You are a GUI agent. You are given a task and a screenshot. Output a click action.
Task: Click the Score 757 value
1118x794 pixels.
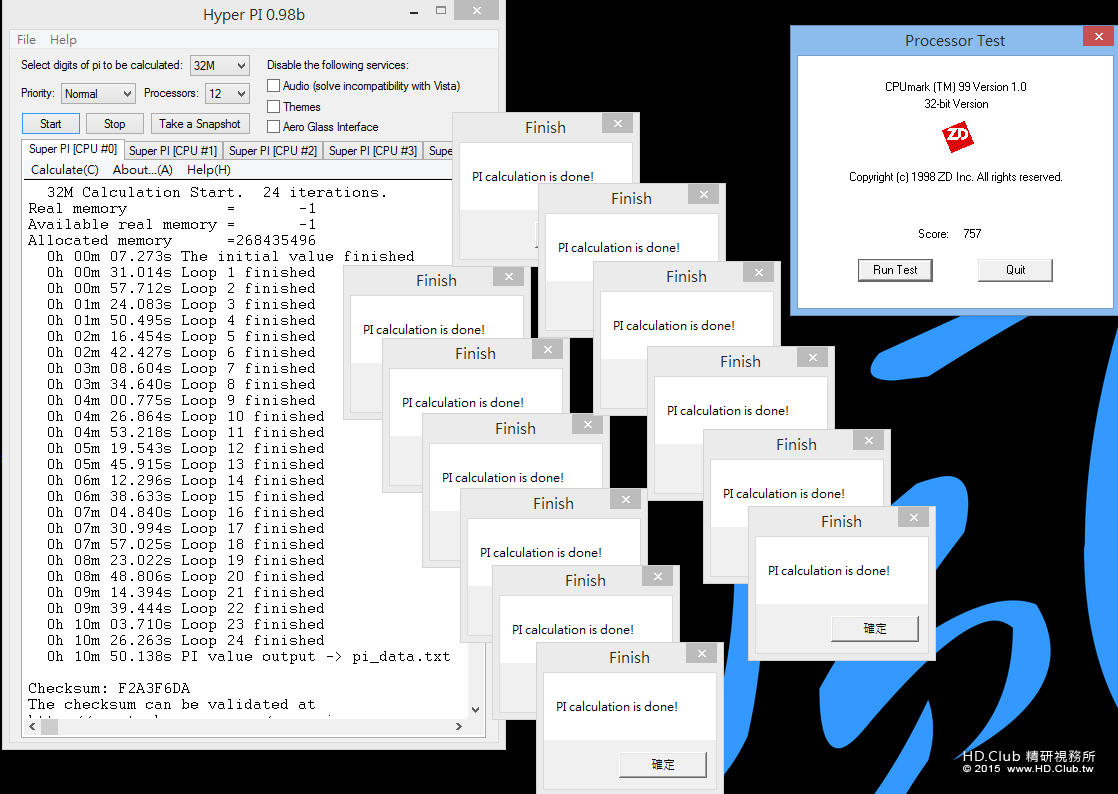tap(972, 234)
